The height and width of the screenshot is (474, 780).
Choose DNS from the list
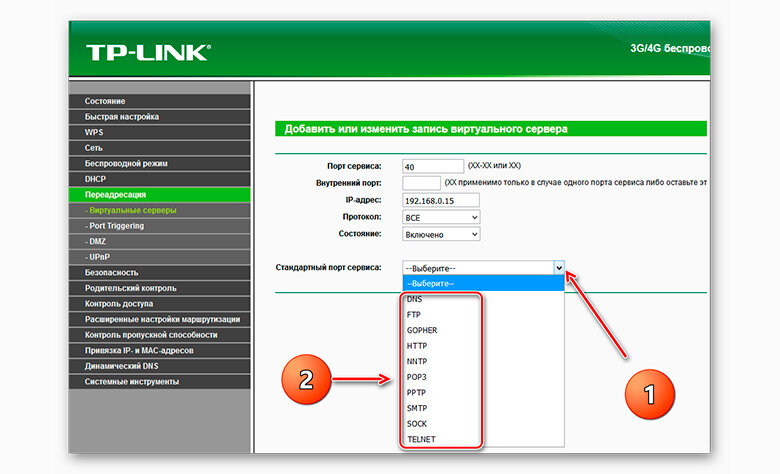[483, 299]
